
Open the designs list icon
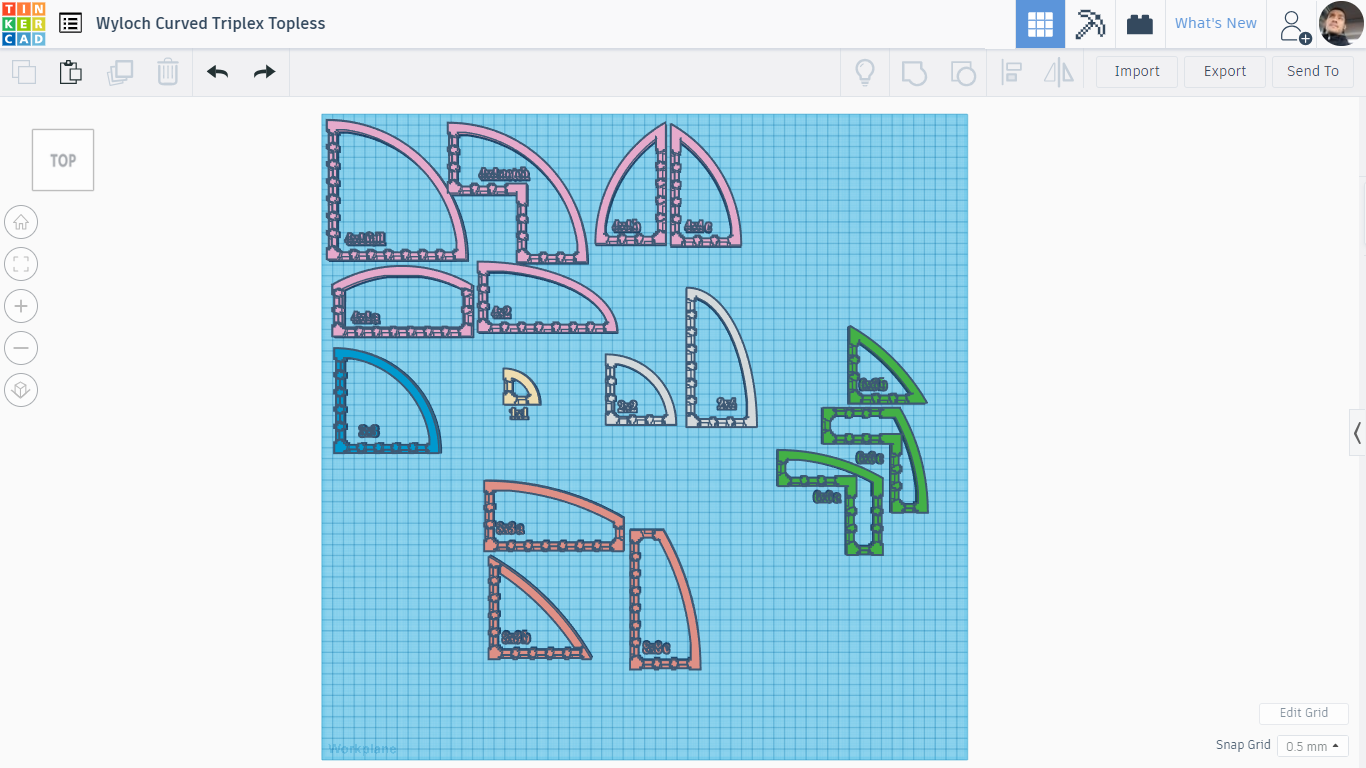70,23
